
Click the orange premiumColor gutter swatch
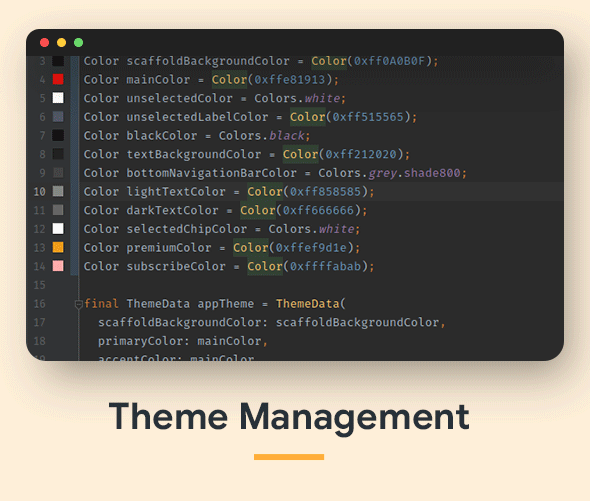[x=58, y=247]
